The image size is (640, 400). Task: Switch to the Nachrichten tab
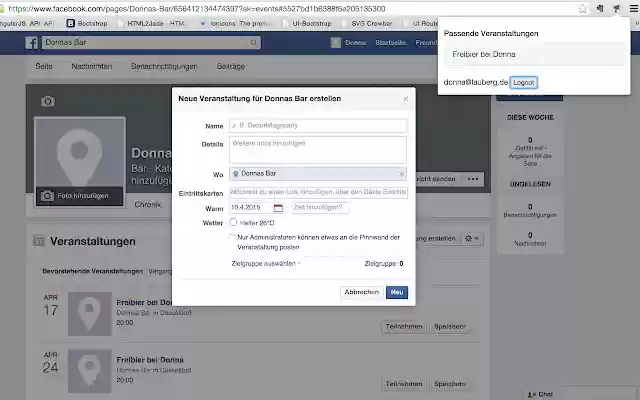click(x=91, y=65)
